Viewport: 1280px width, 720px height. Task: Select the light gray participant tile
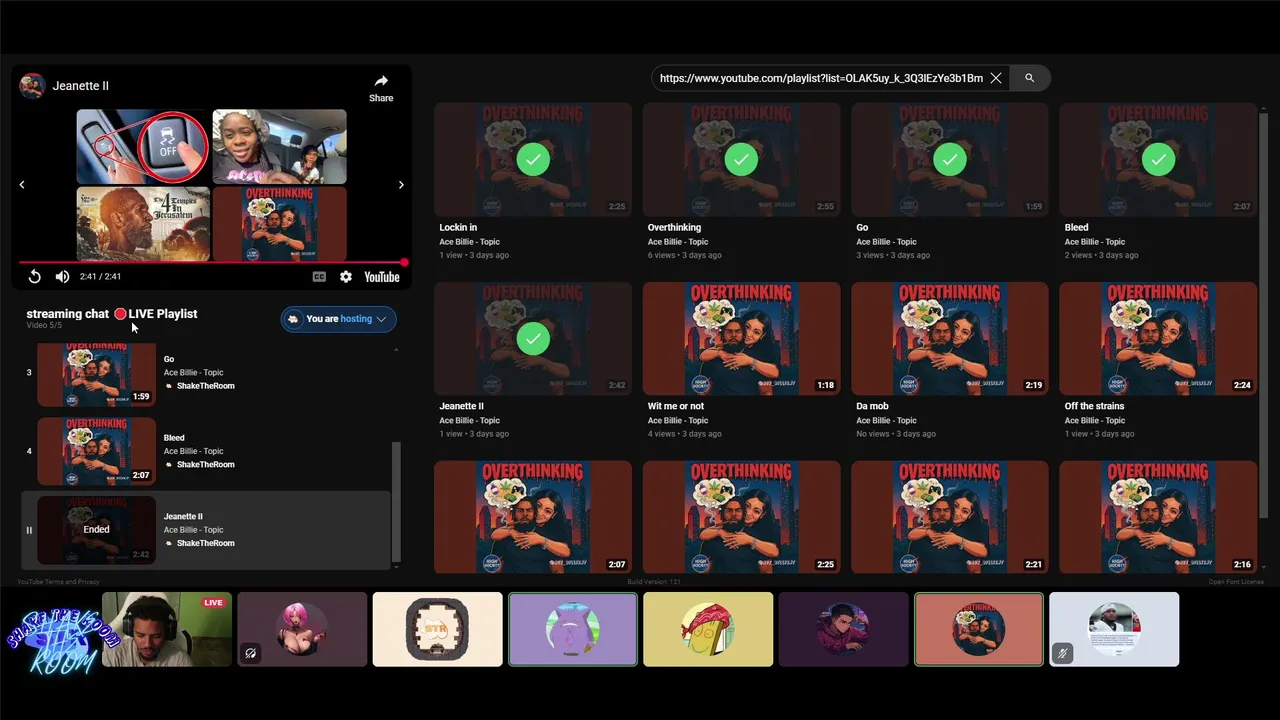[x=1114, y=629]
